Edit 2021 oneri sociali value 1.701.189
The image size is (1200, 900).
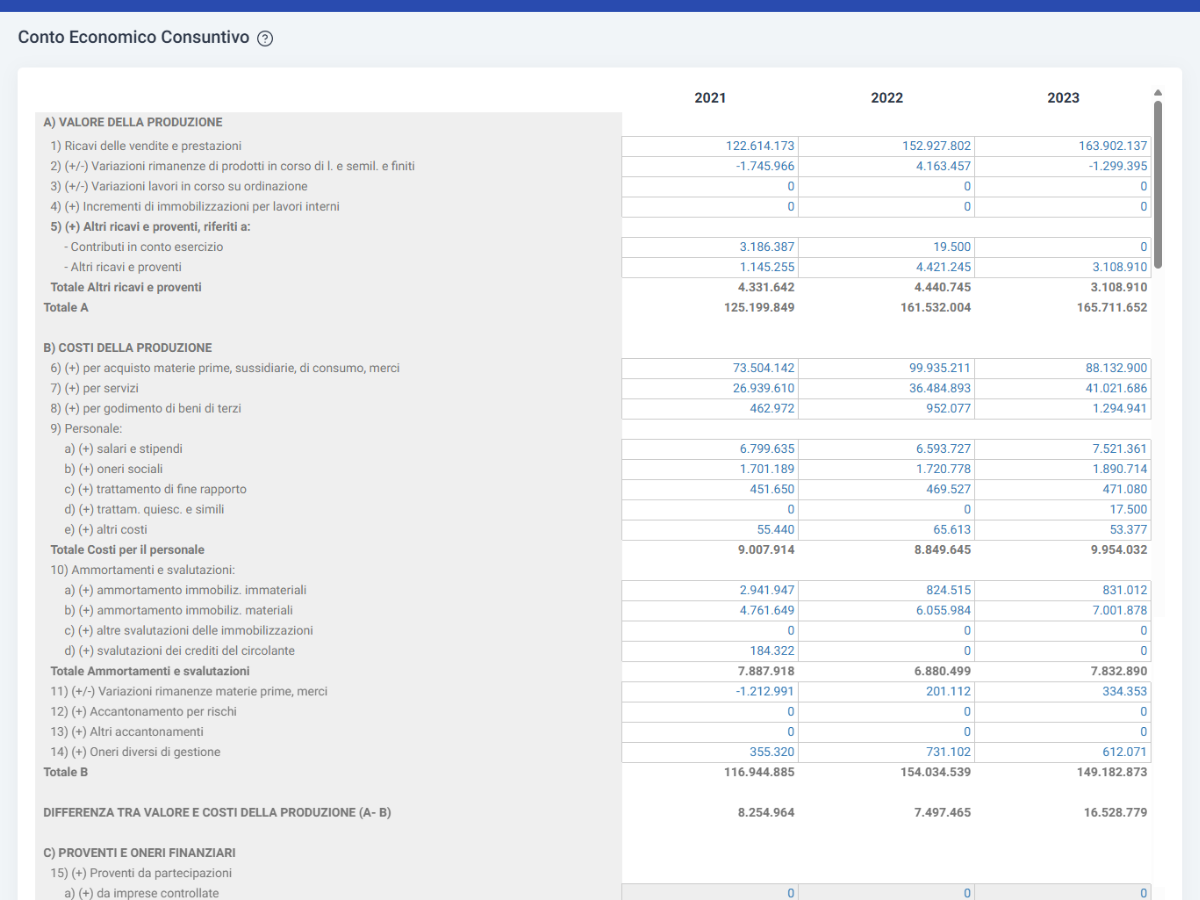710,470
